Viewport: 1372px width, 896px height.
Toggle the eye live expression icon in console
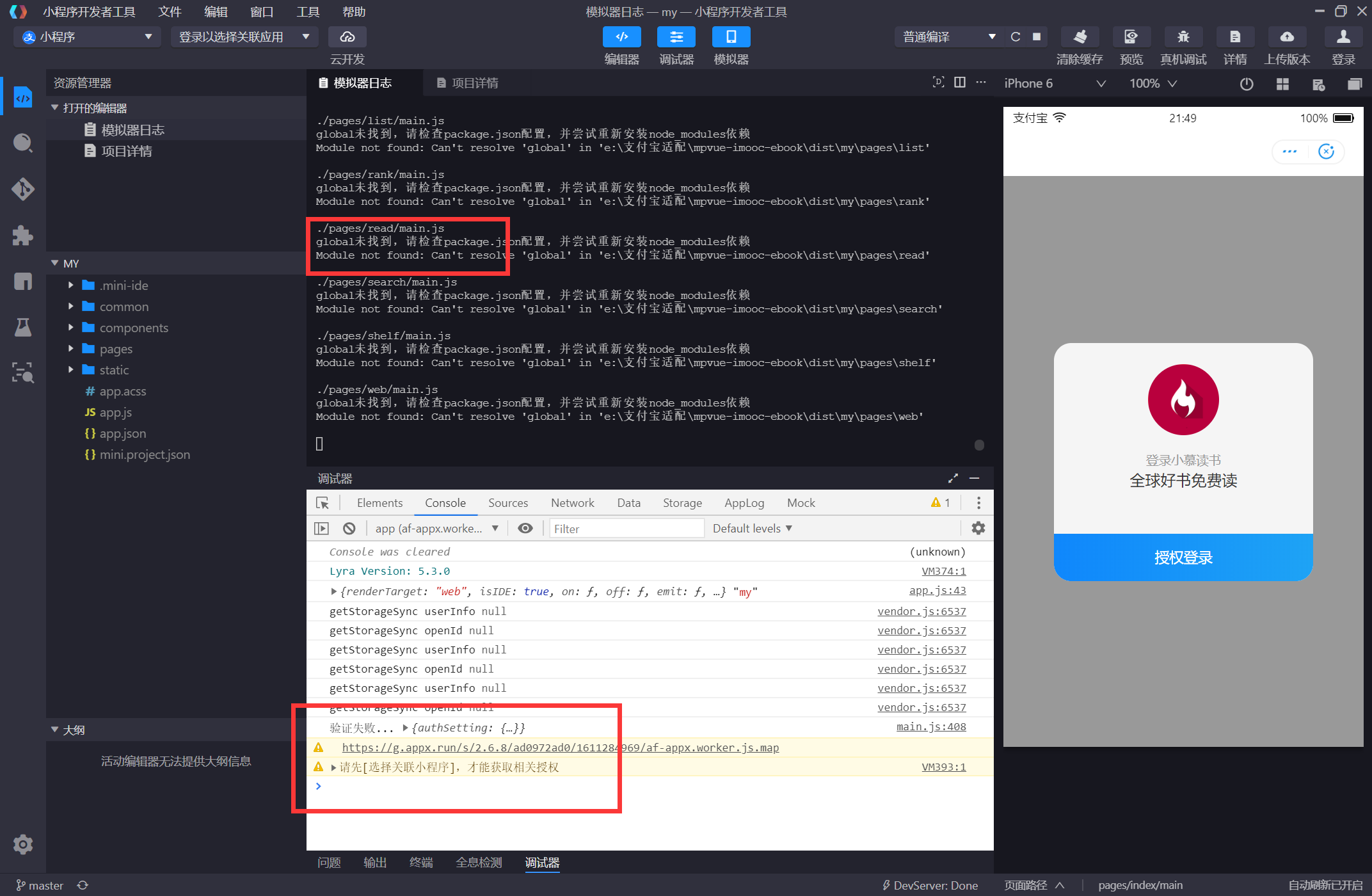tap(525, 529)
